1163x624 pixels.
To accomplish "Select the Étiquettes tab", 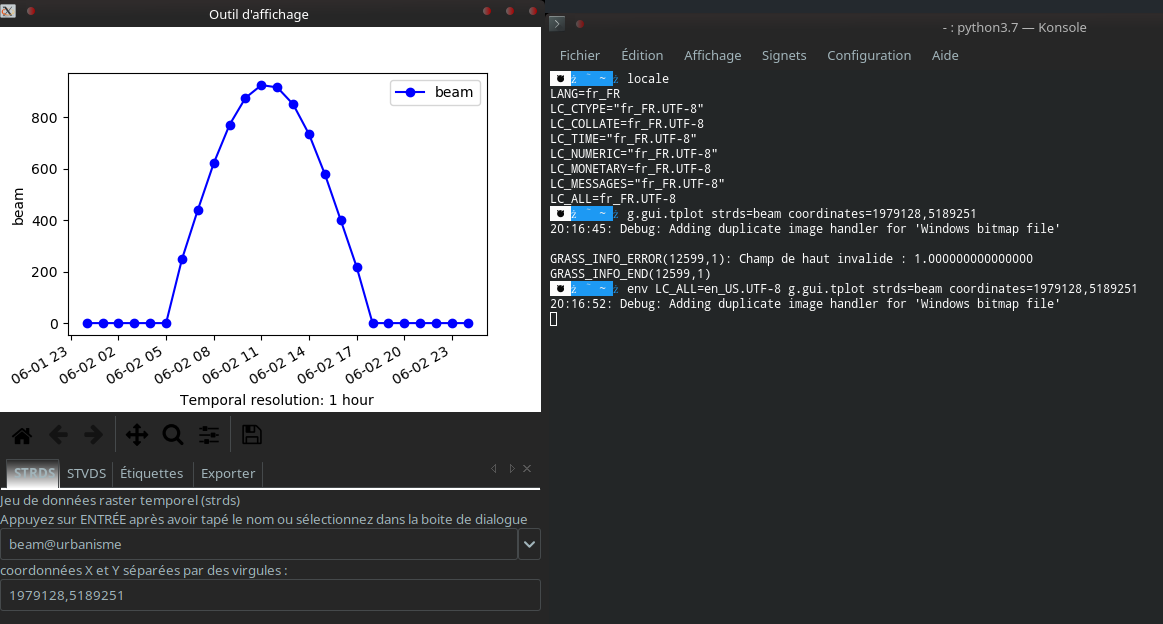I will coord(151,473).
